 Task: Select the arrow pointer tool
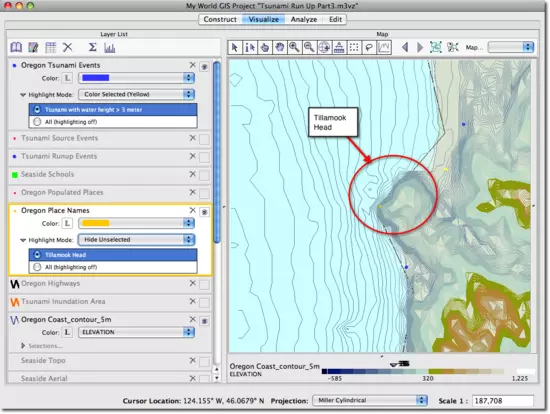pyautogui.click(x=235, y=47)
